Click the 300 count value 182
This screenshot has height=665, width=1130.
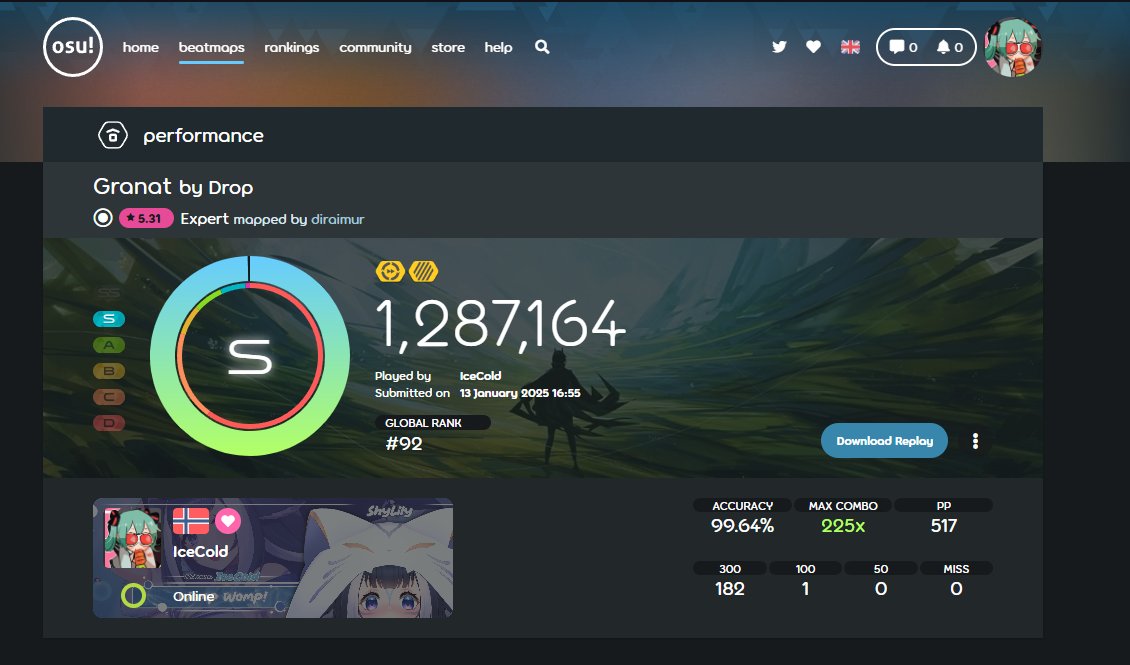click(x=729, y=589)
